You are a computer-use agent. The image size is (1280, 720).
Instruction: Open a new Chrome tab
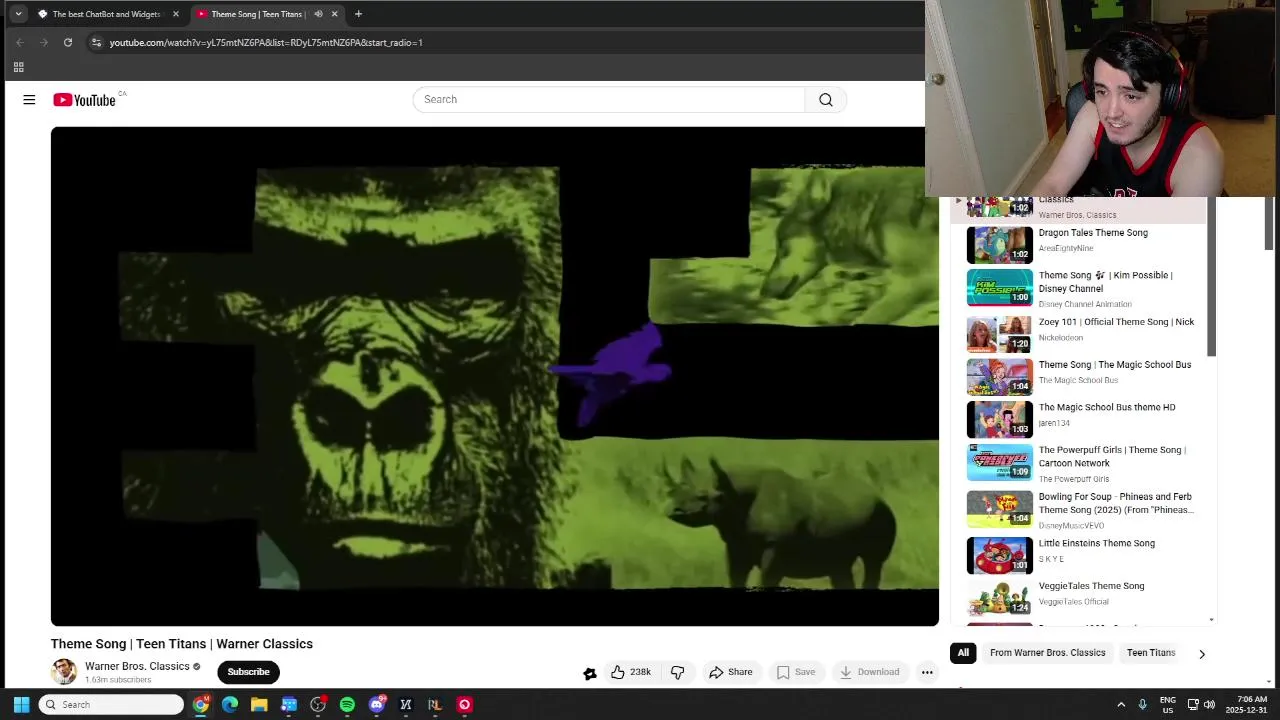pyautogui.click(x=358, y=14)
